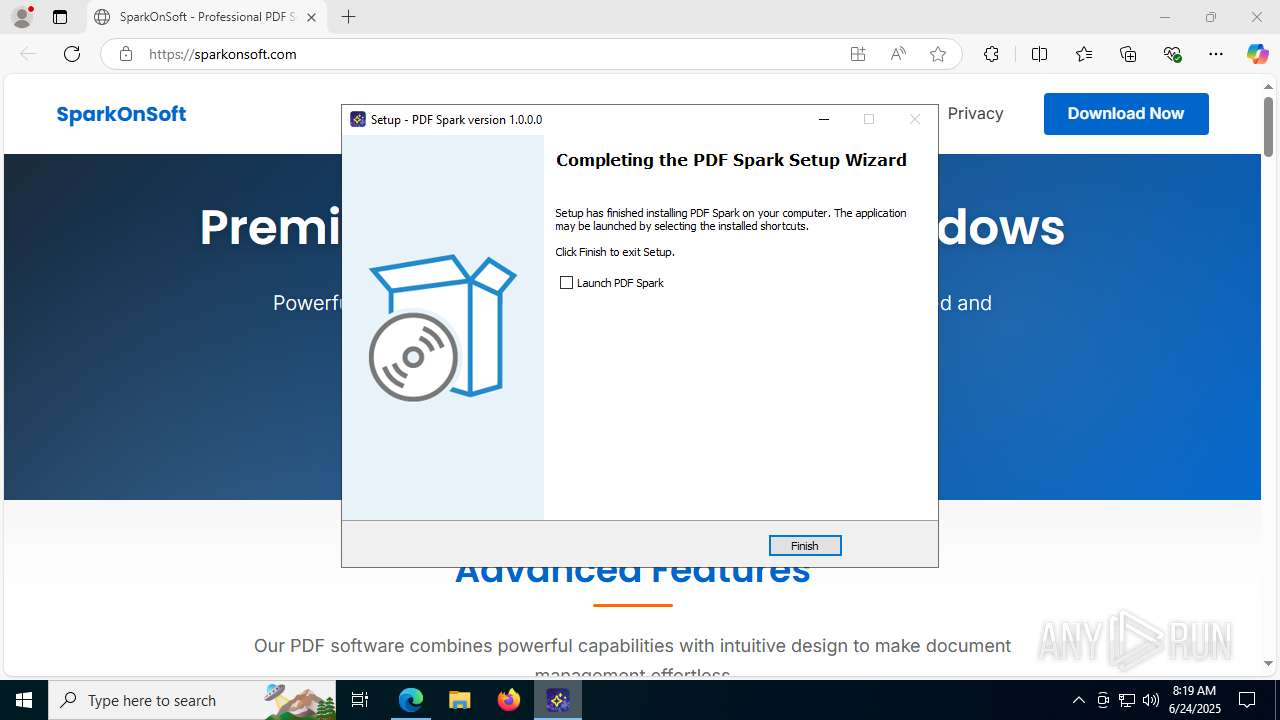Select the PDF Spark setup taskbar item
1280x720 pixels.
(558, 700)
